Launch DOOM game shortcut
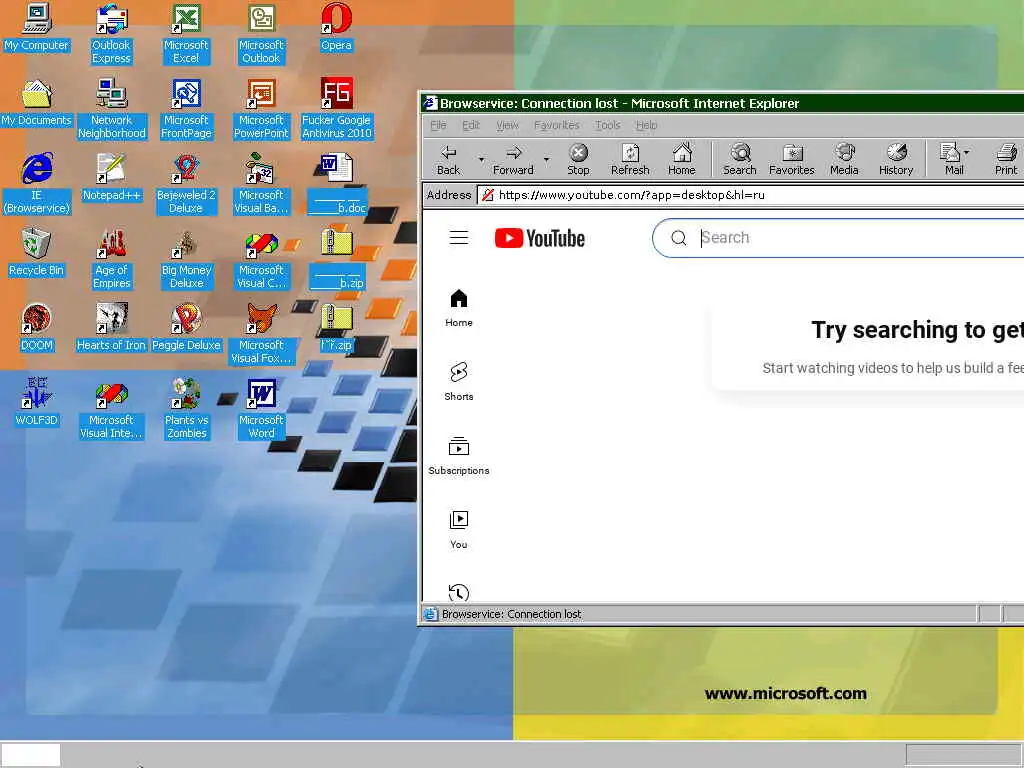 [37, 327]
